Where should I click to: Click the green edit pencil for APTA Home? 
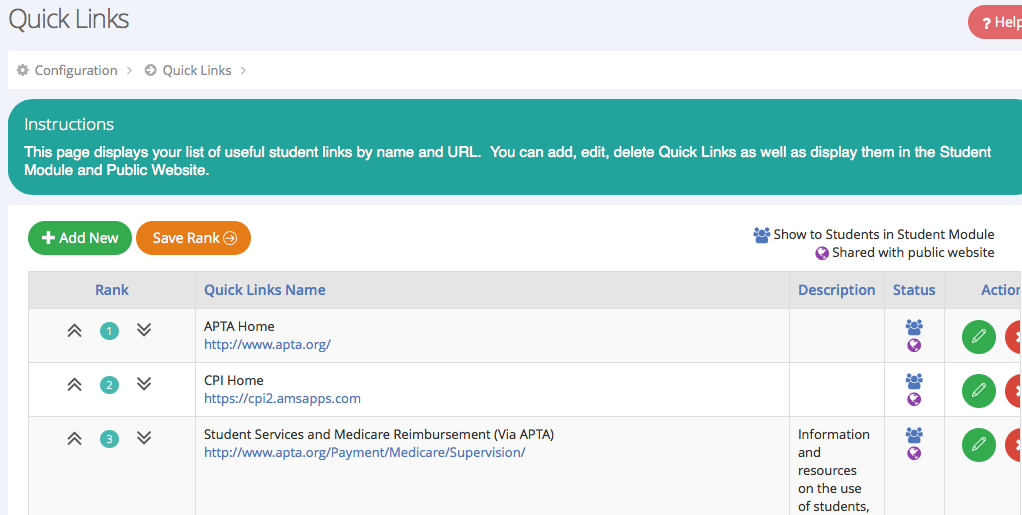[978, 337]
